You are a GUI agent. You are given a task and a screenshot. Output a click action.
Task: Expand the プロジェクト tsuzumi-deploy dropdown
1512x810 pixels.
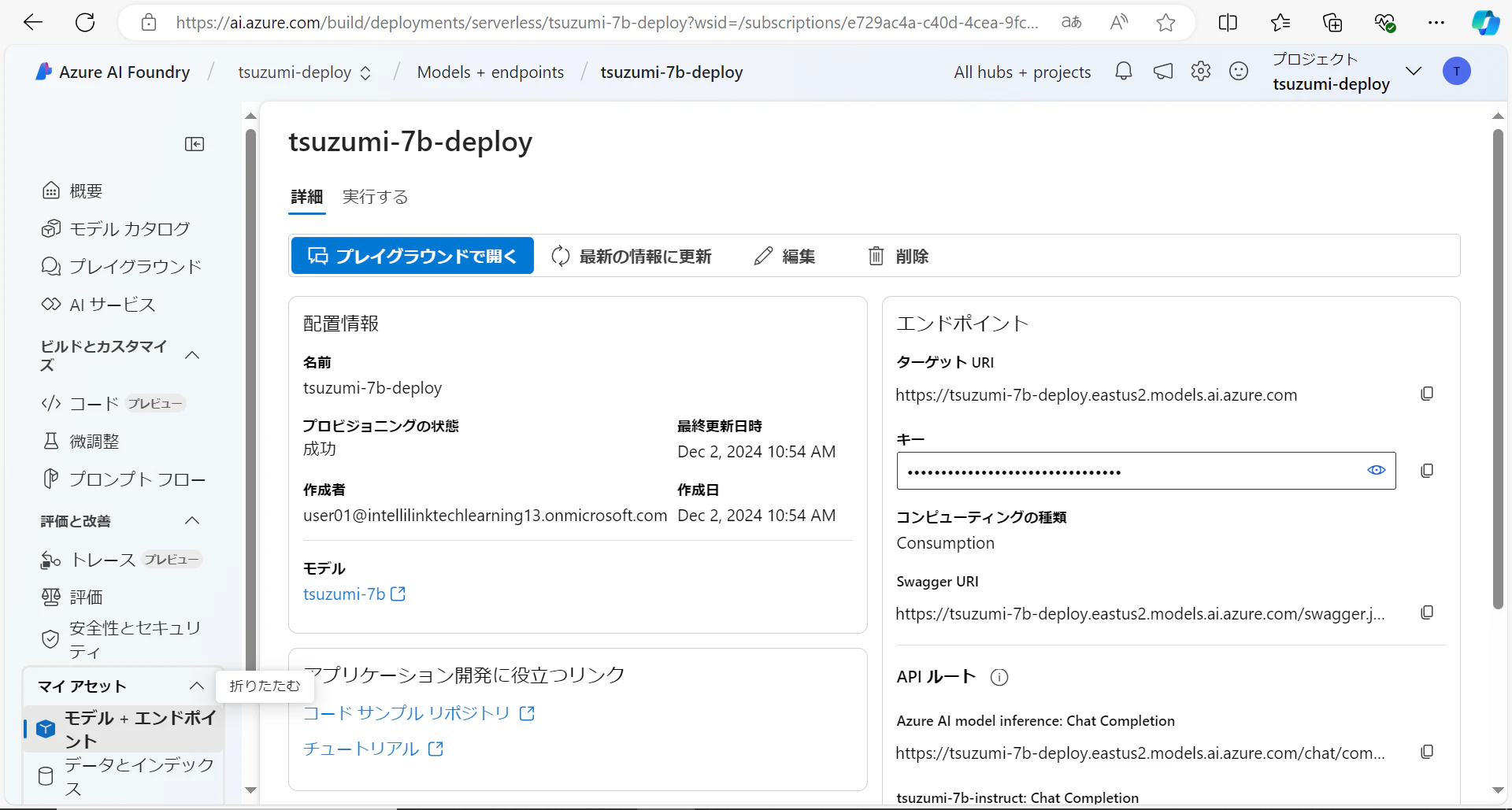pyautogui.click(x=1414, y=72)
